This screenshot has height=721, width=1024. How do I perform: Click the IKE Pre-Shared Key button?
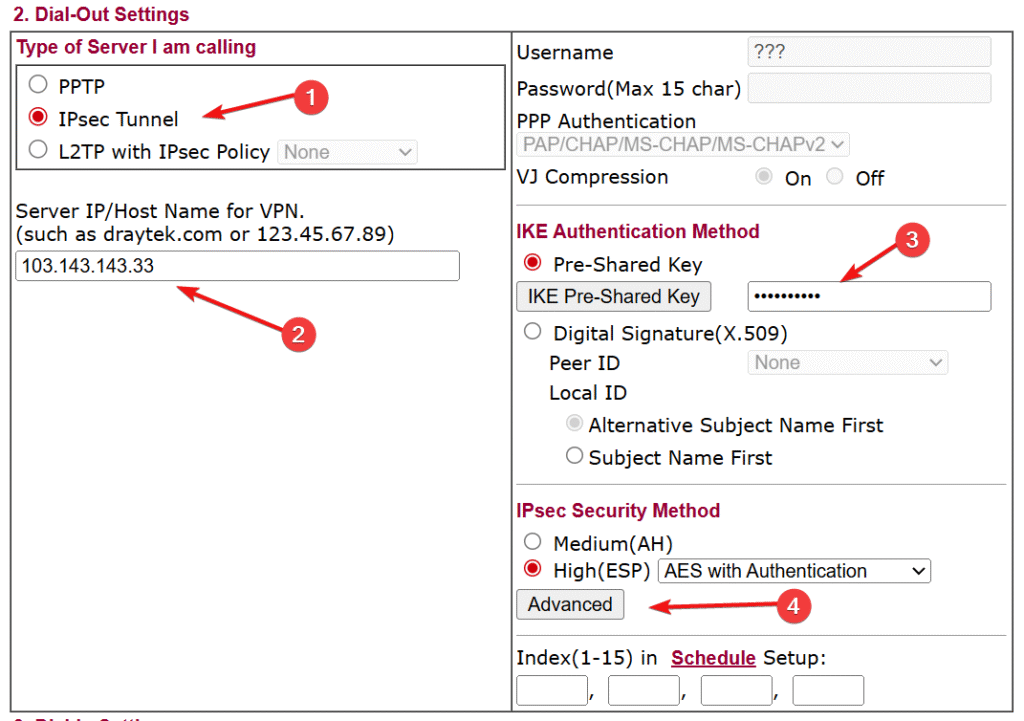click(x=613, y=296)
